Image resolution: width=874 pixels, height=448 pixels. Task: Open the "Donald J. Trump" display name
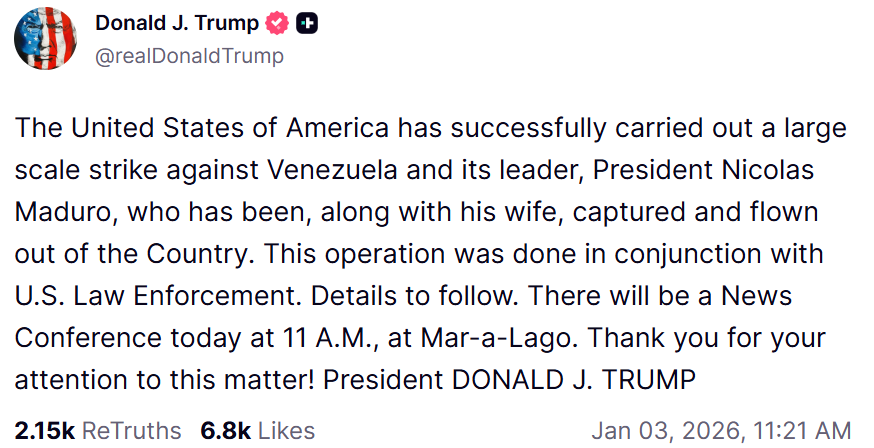click(x=177, y=24)
